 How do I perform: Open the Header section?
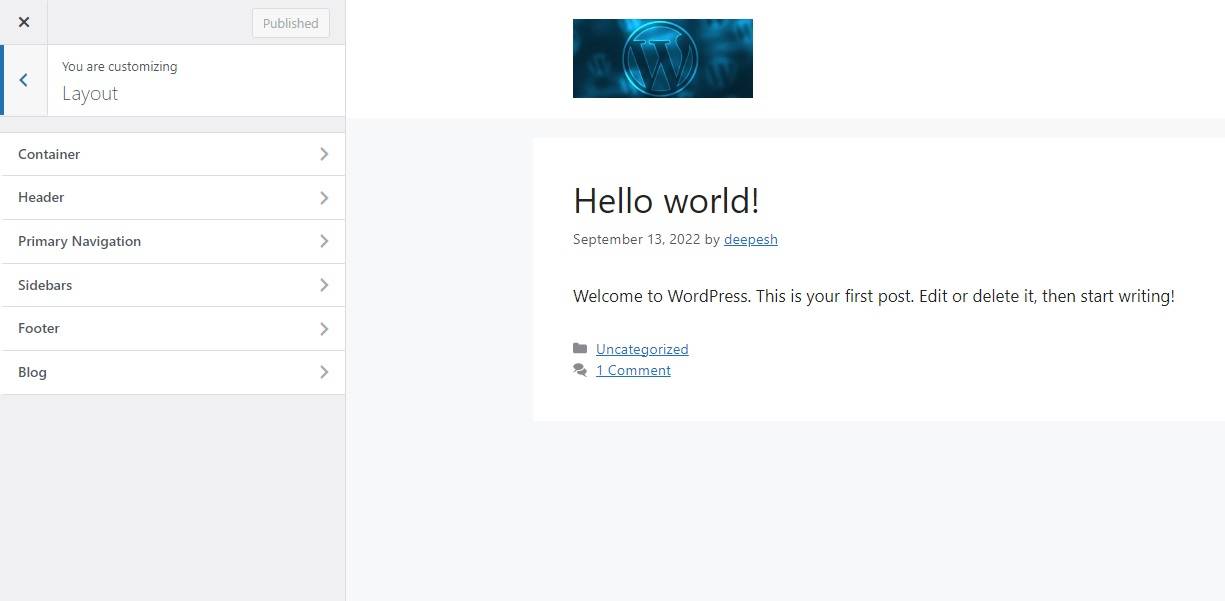[174, 198]
